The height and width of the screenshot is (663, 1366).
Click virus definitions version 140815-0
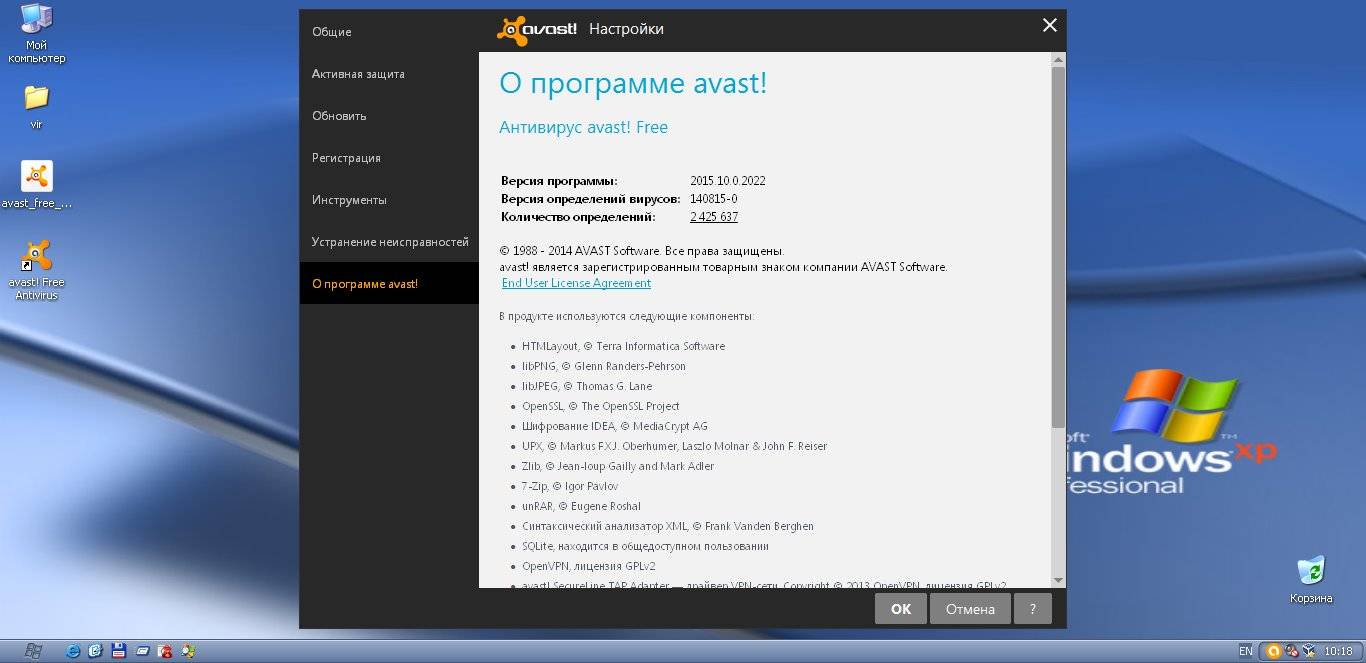714,199
